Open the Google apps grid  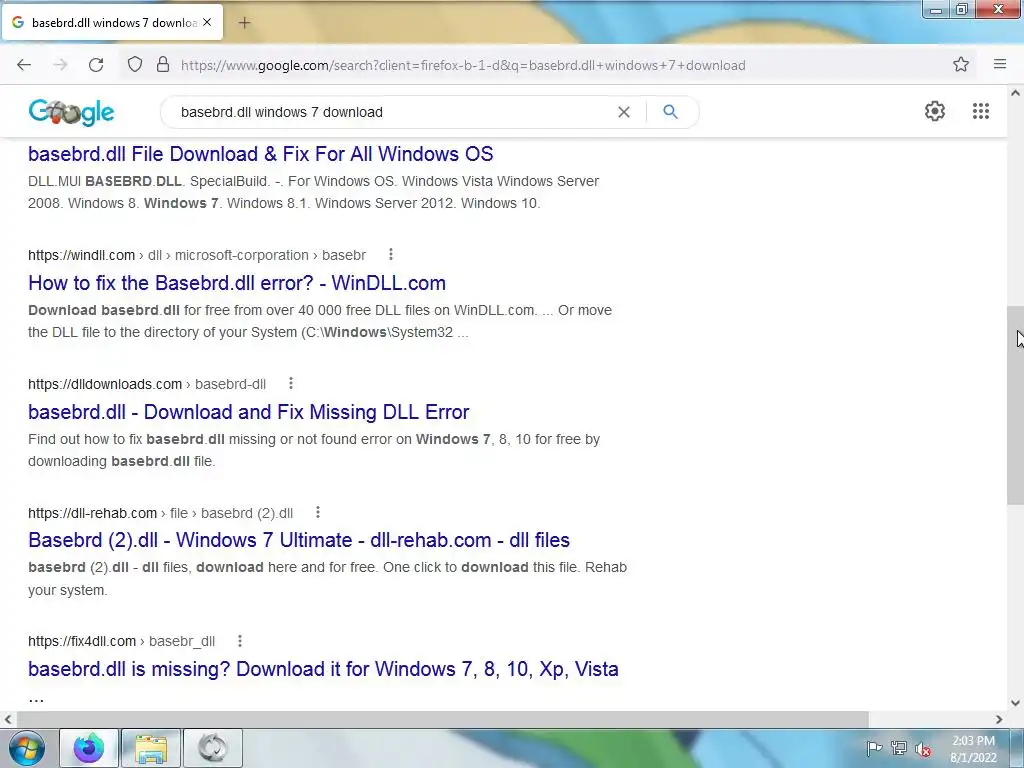click(980, 111)
